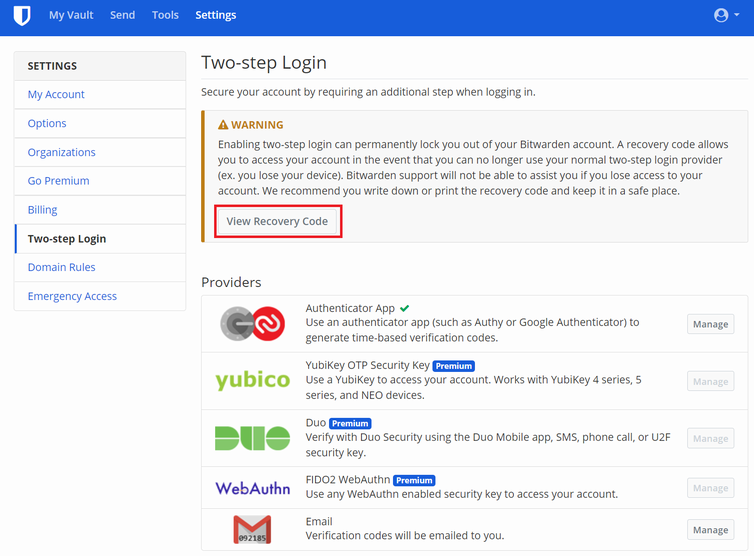754x556 pixels.
Task: Click the Gmail email provider icon
Action: [x=252, y=530]
